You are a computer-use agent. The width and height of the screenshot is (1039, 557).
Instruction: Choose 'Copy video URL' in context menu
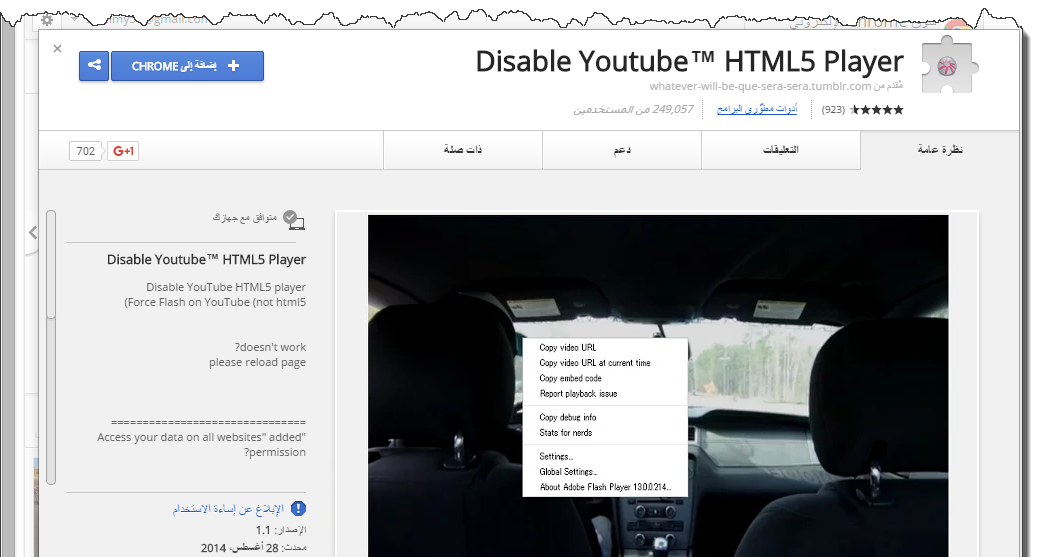[567, 348]
